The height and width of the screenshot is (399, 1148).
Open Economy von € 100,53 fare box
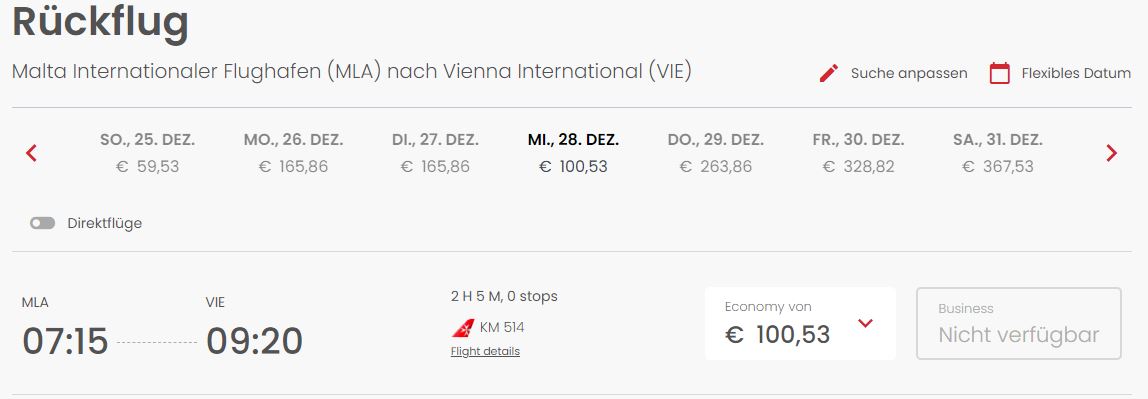coord(800,323)
